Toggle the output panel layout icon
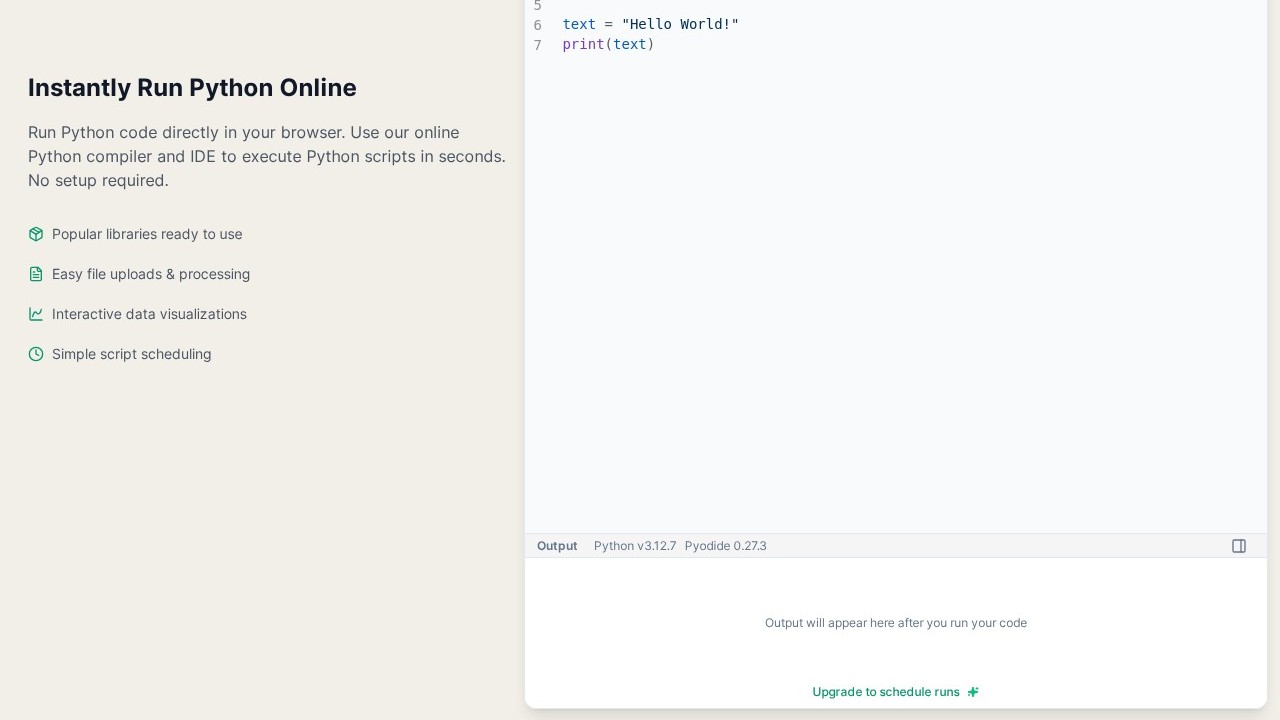The image size is (1280, 720). tap(1239, 546)
